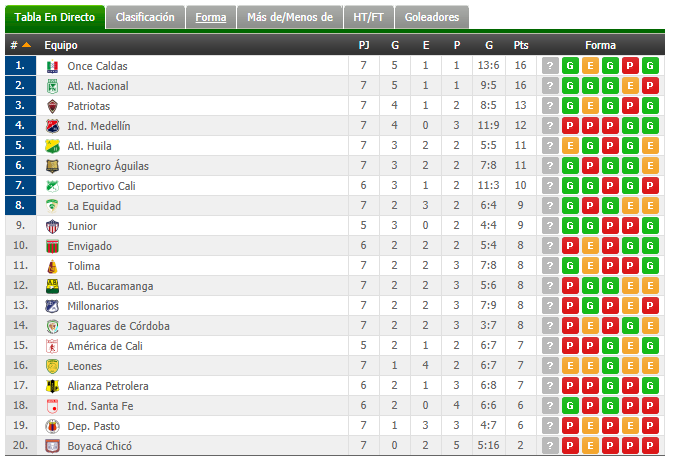Open the Deportivo Cali team link
The image size is (677, 464).
click(x=101, y=186)
